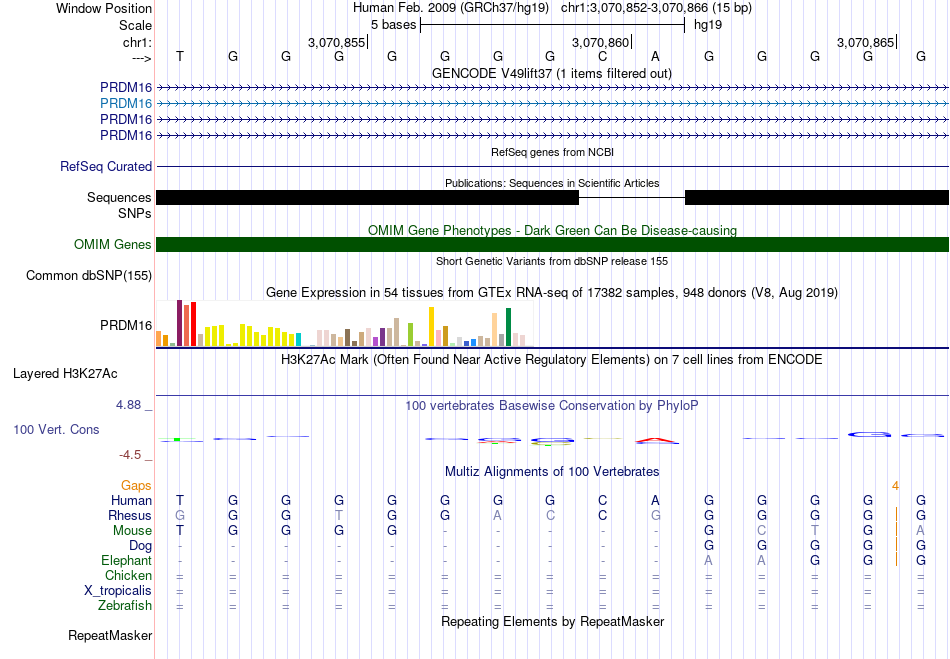This screenshot has height=659, width=950.
Task: Open 'Short Genetic Variants from dbSNP release 155' title
Action: (552, 261)
